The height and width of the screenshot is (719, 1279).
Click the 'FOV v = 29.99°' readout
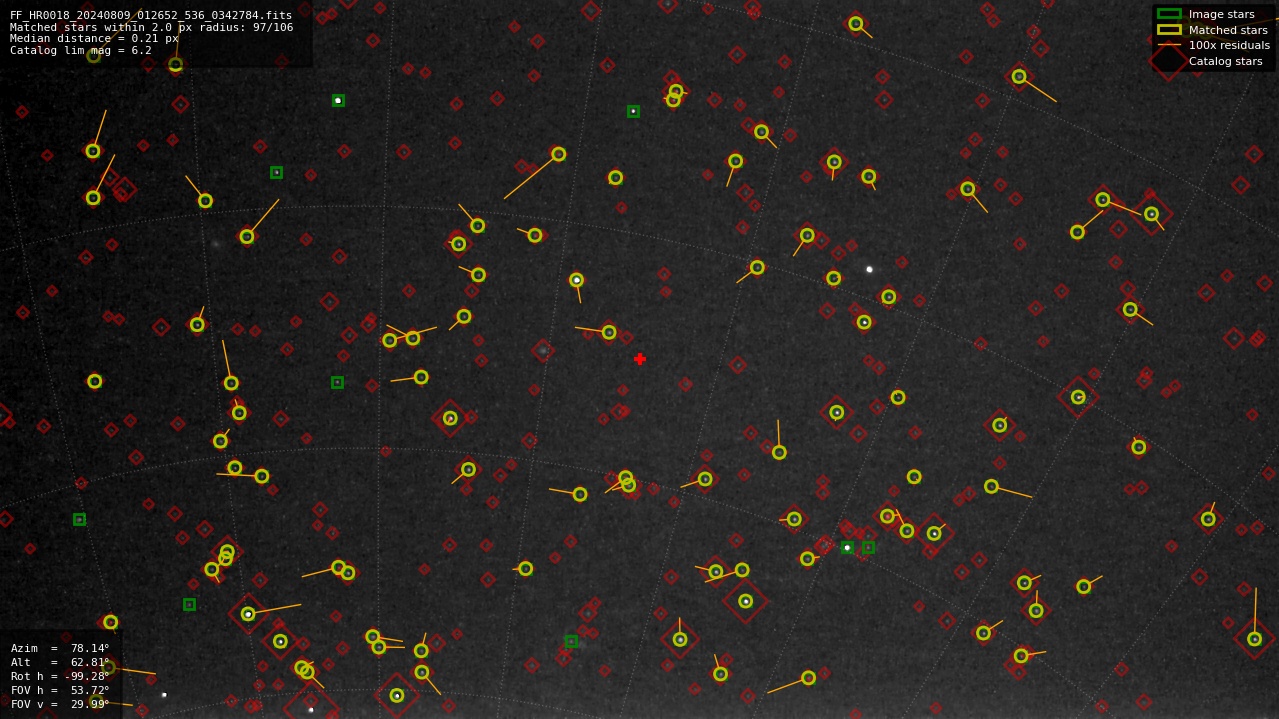pyautogui.click(x=60, y=704)
